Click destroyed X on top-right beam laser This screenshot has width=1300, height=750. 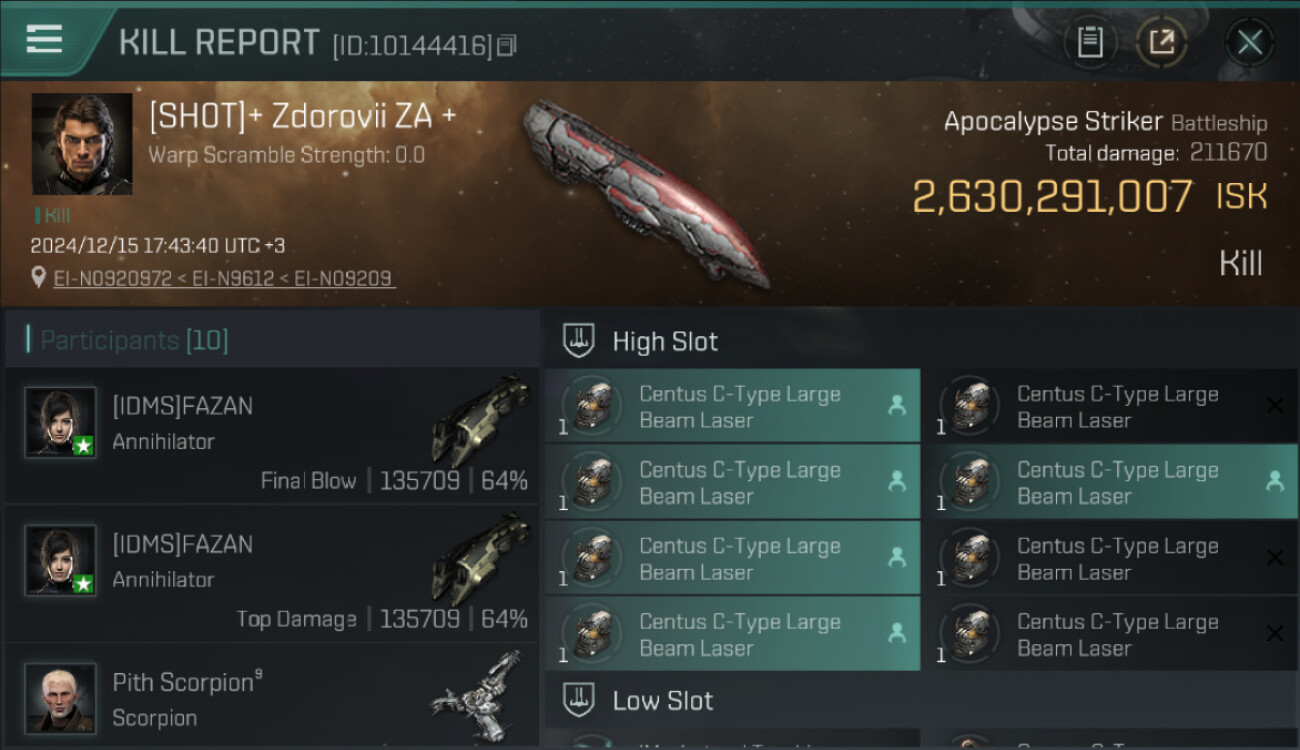click(1275, 405)
